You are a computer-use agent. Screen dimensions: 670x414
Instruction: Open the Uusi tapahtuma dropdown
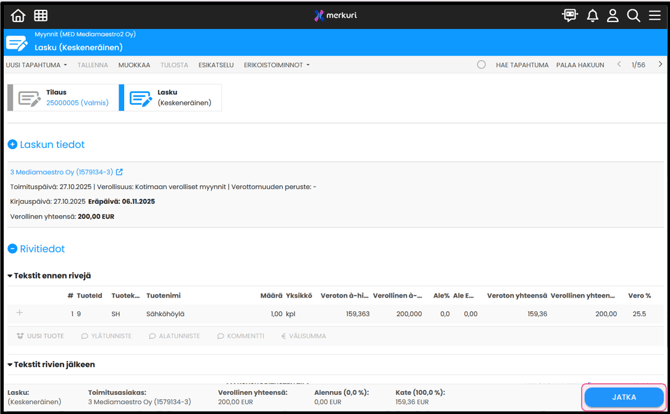(37, 65)
